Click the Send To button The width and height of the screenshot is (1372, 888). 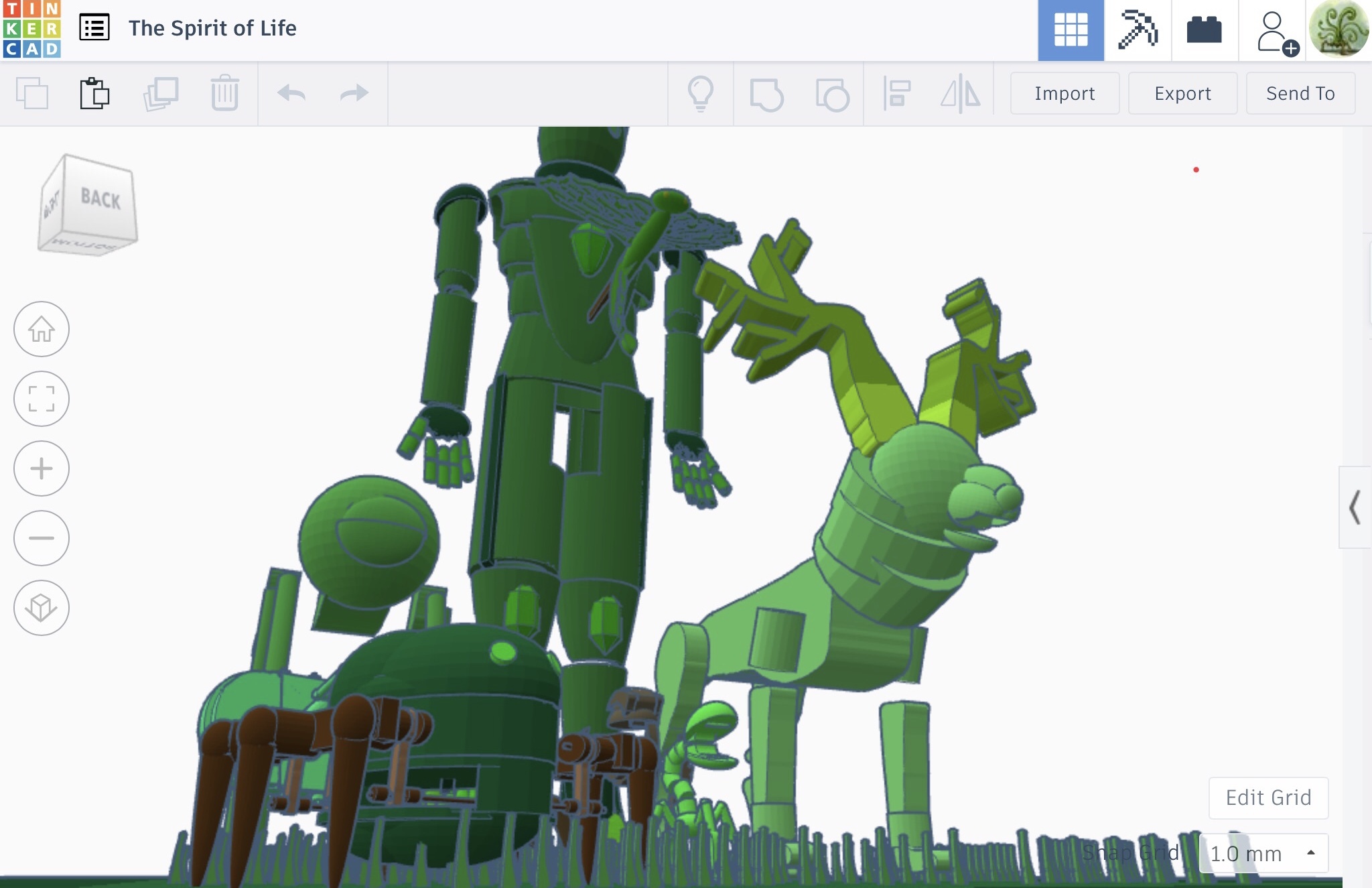pyautogui.click(x=1300, y=93)
